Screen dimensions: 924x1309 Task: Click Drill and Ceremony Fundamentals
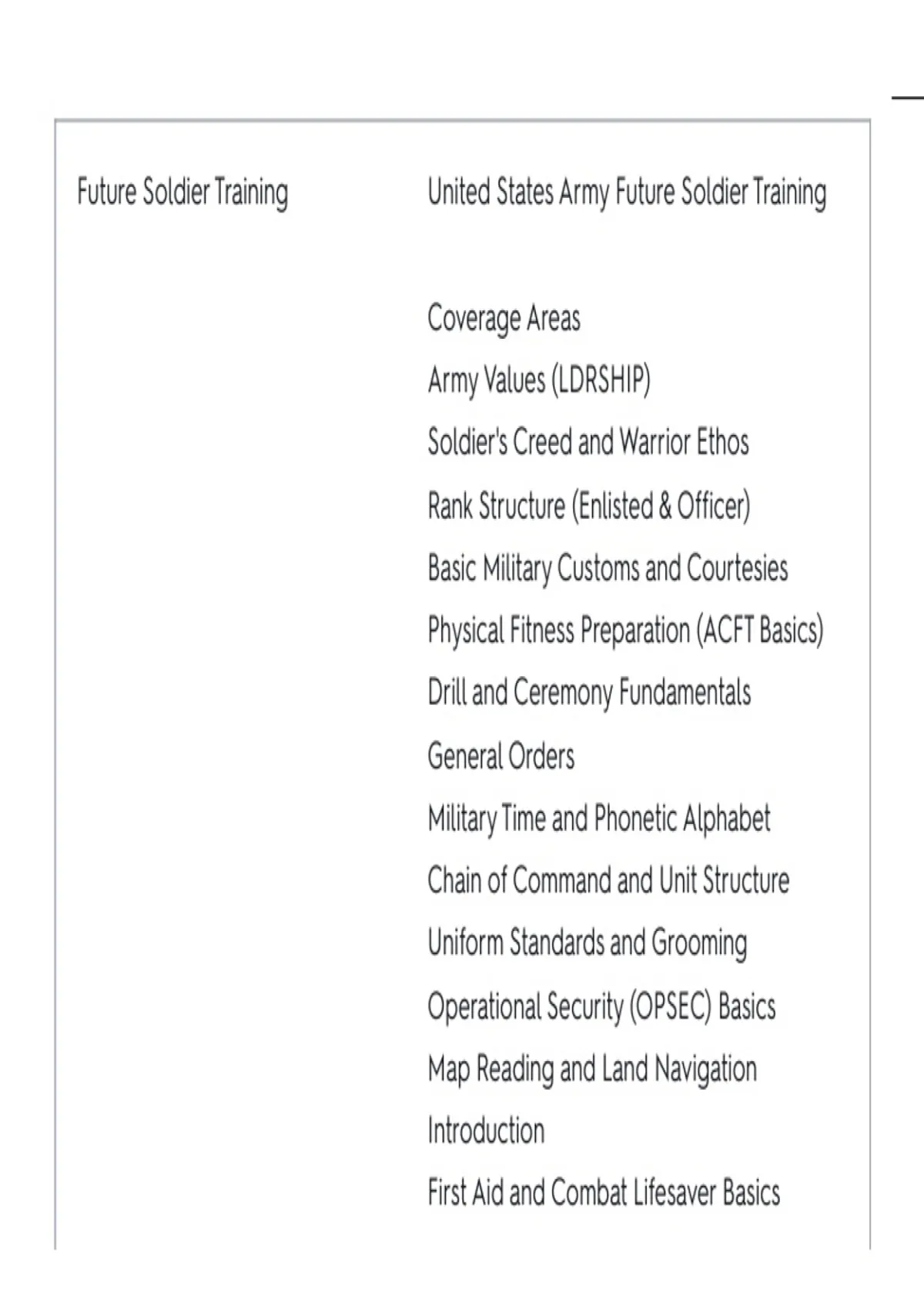pyautogui.click(x=589, y=693)
